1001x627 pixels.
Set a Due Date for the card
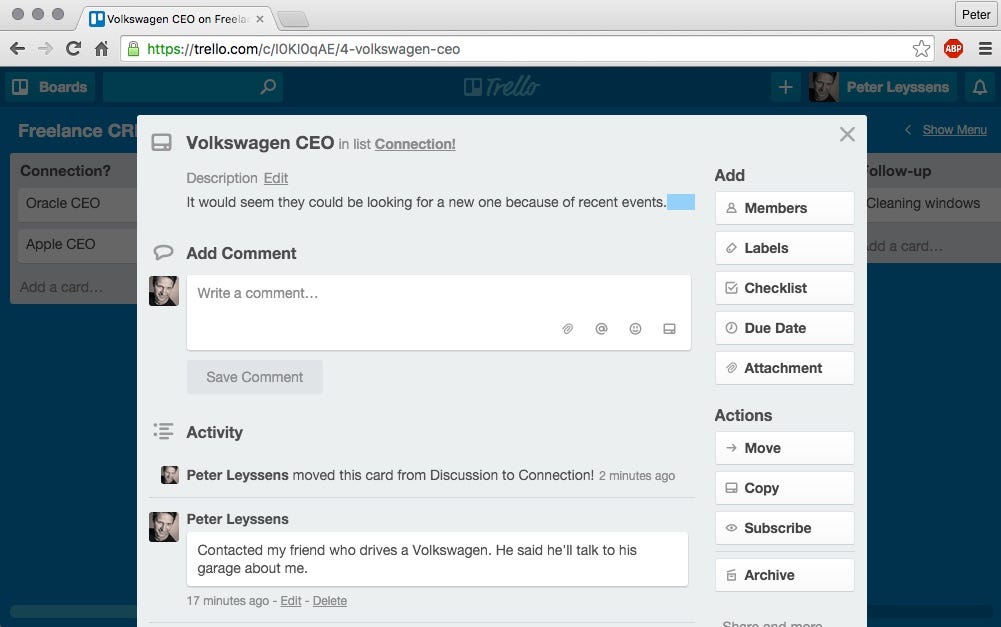[785, 328]
